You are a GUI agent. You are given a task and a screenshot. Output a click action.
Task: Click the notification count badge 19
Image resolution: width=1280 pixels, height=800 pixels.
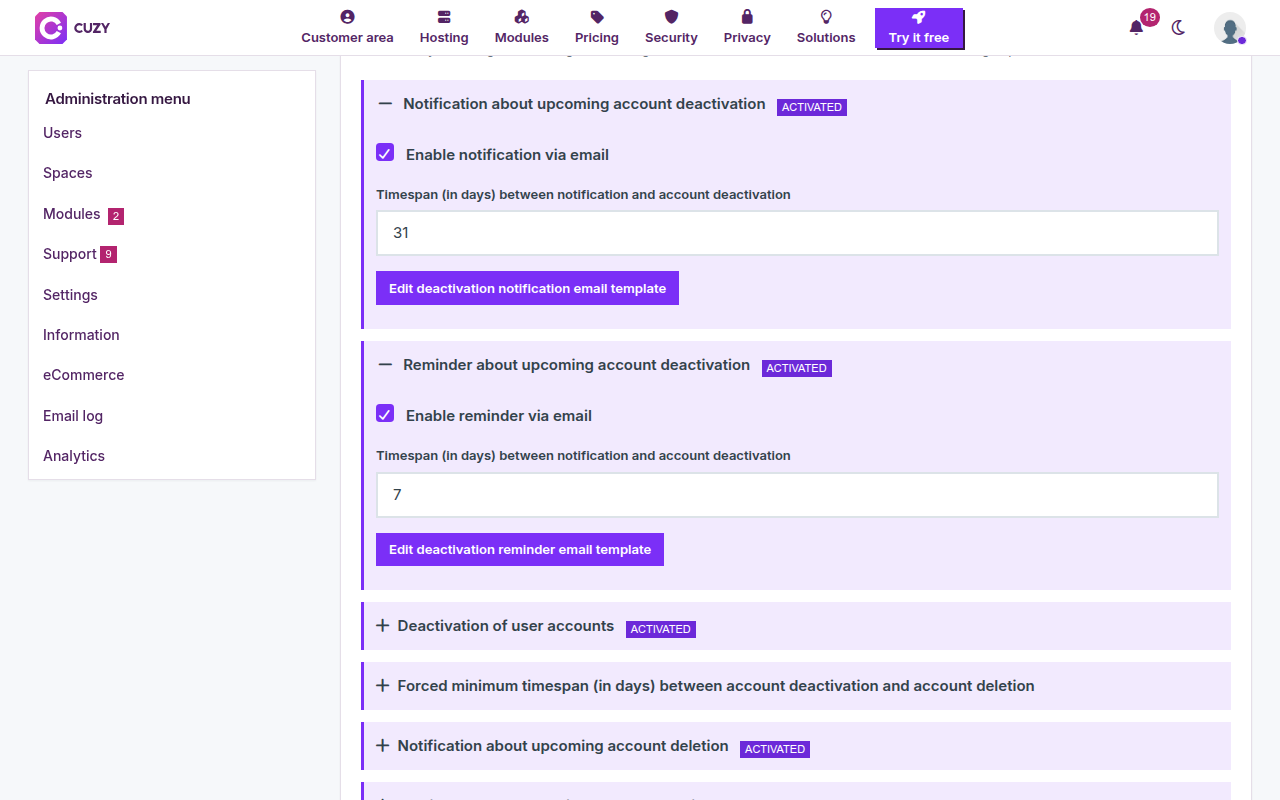click(1150, 17)
